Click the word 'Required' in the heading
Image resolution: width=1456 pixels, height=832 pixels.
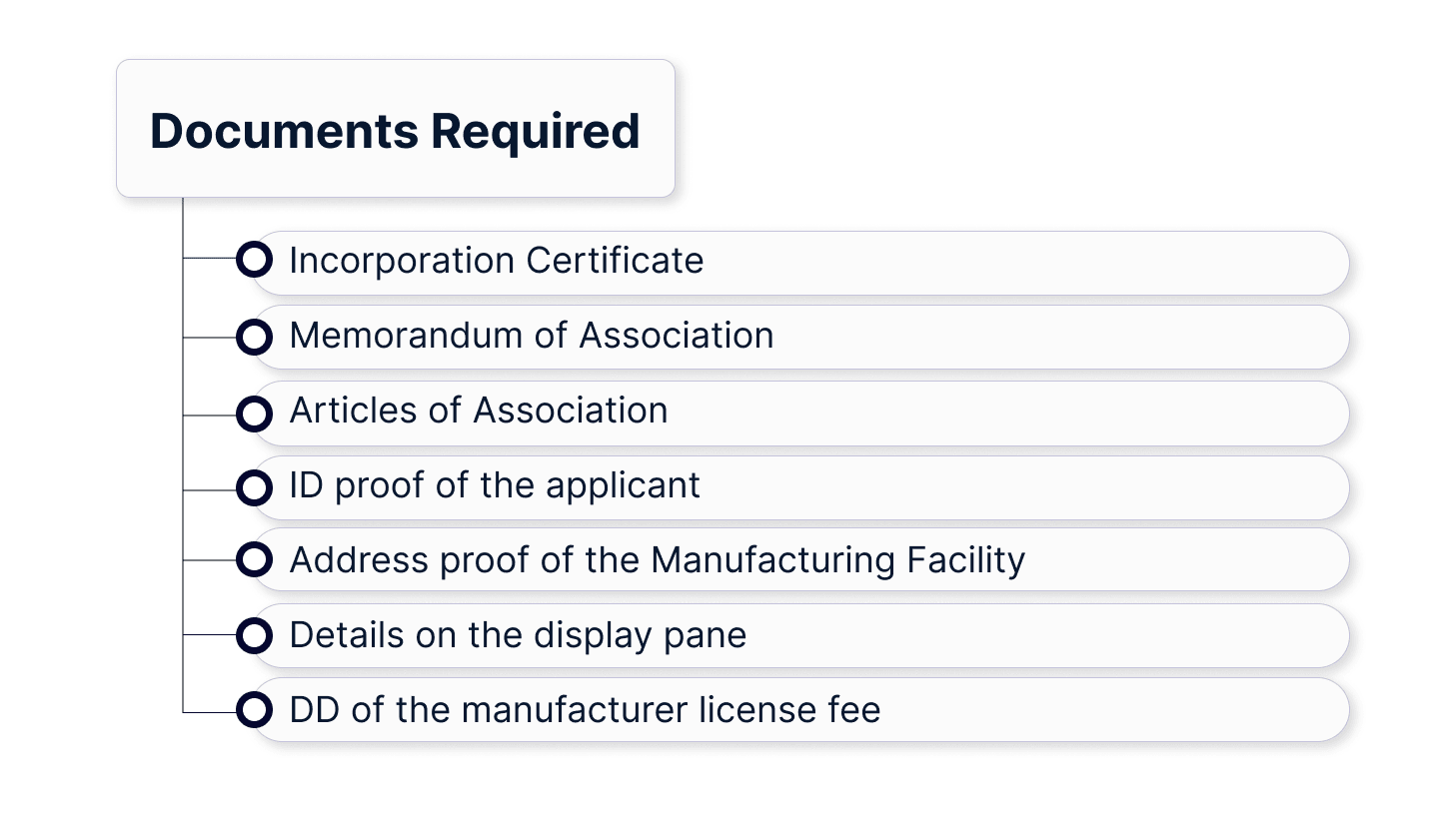click(535, 131)
